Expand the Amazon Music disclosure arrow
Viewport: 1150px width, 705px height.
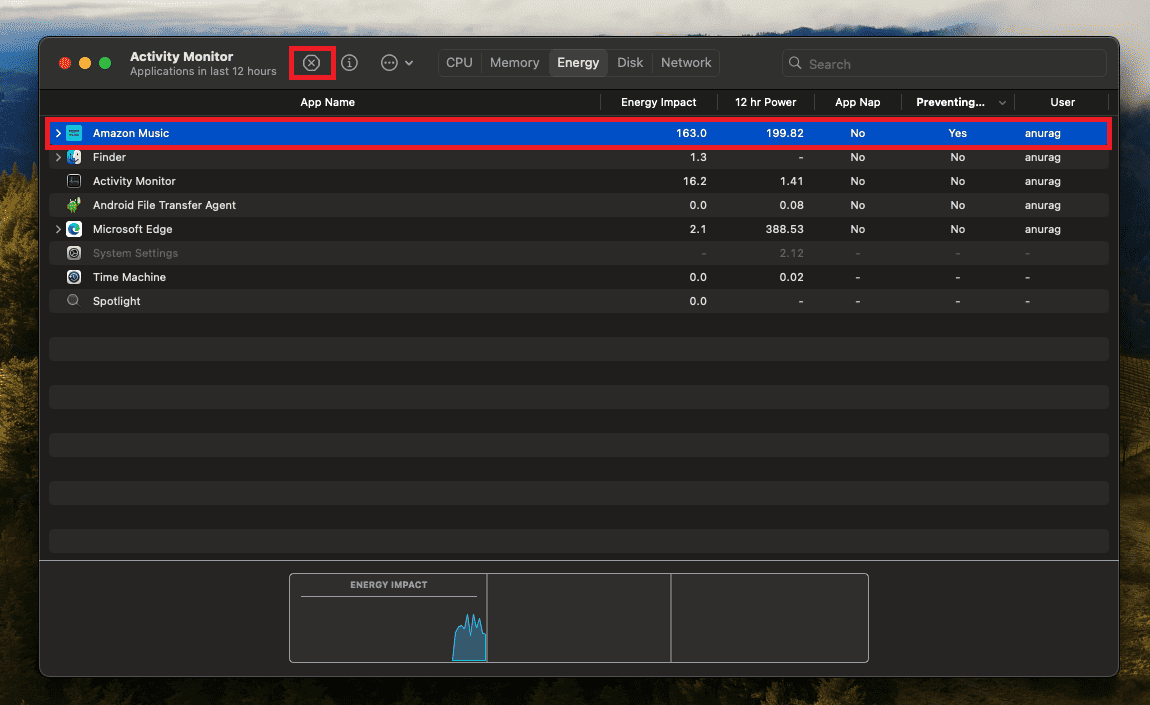click(58, 134)
